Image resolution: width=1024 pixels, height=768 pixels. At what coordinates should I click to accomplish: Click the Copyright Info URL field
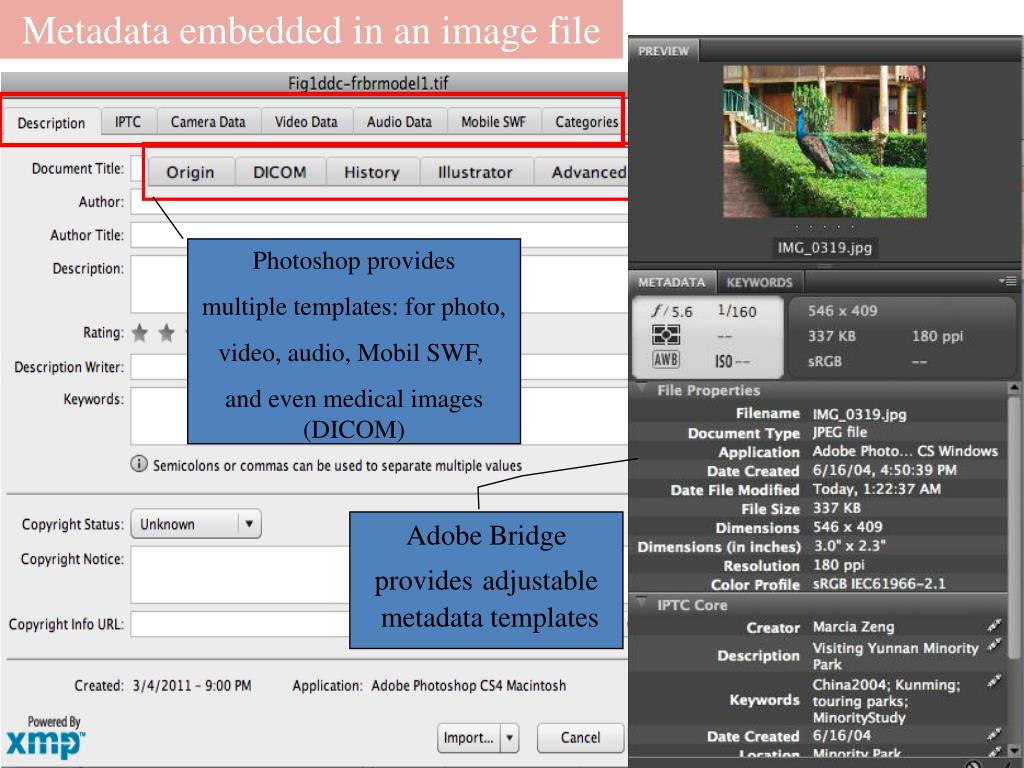pyautogui.click(x=240, y=624)
